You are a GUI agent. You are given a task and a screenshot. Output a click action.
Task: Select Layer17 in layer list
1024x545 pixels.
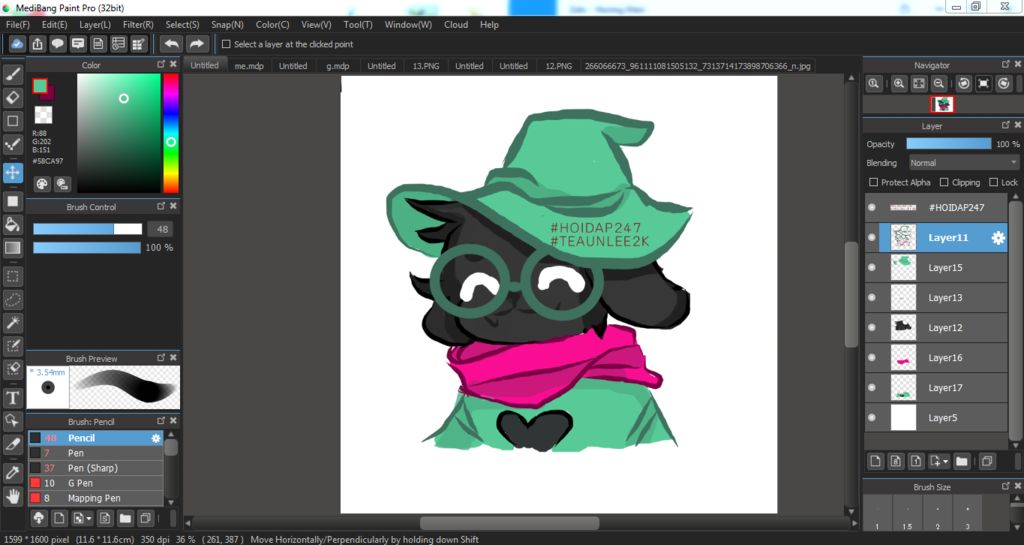936,388
